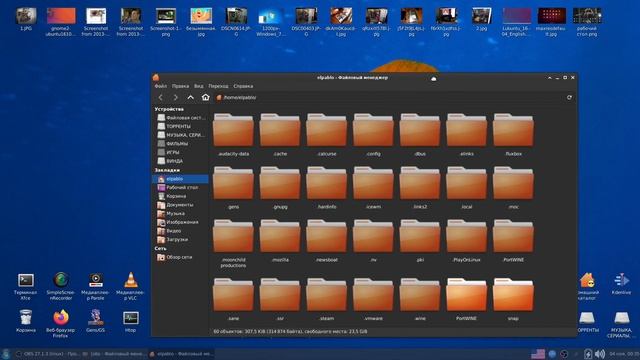Image resolution: width=640 pixels, height=360 pixels.
Task: Select the .newsboat folder
Action: click(x=327, y=241)
